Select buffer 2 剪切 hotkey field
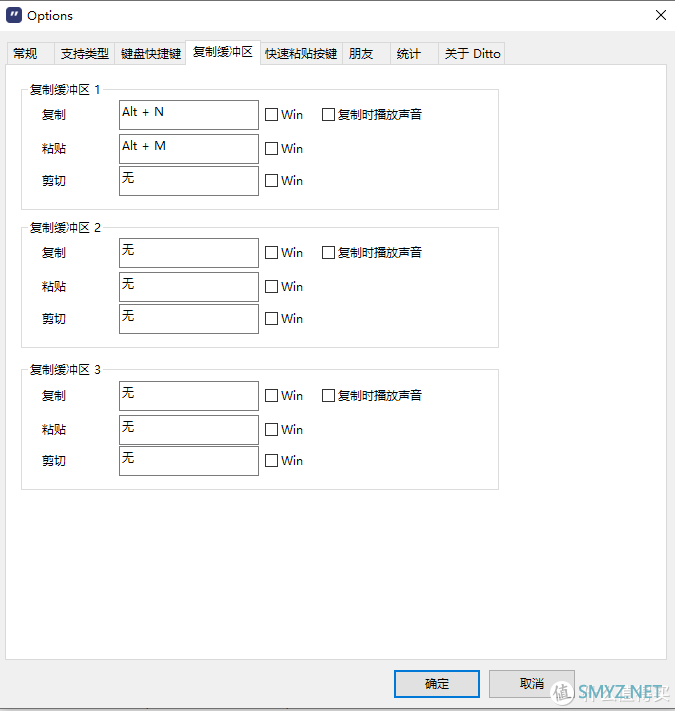The width and height of the screenshot is (675, 711). coord(189,319)
